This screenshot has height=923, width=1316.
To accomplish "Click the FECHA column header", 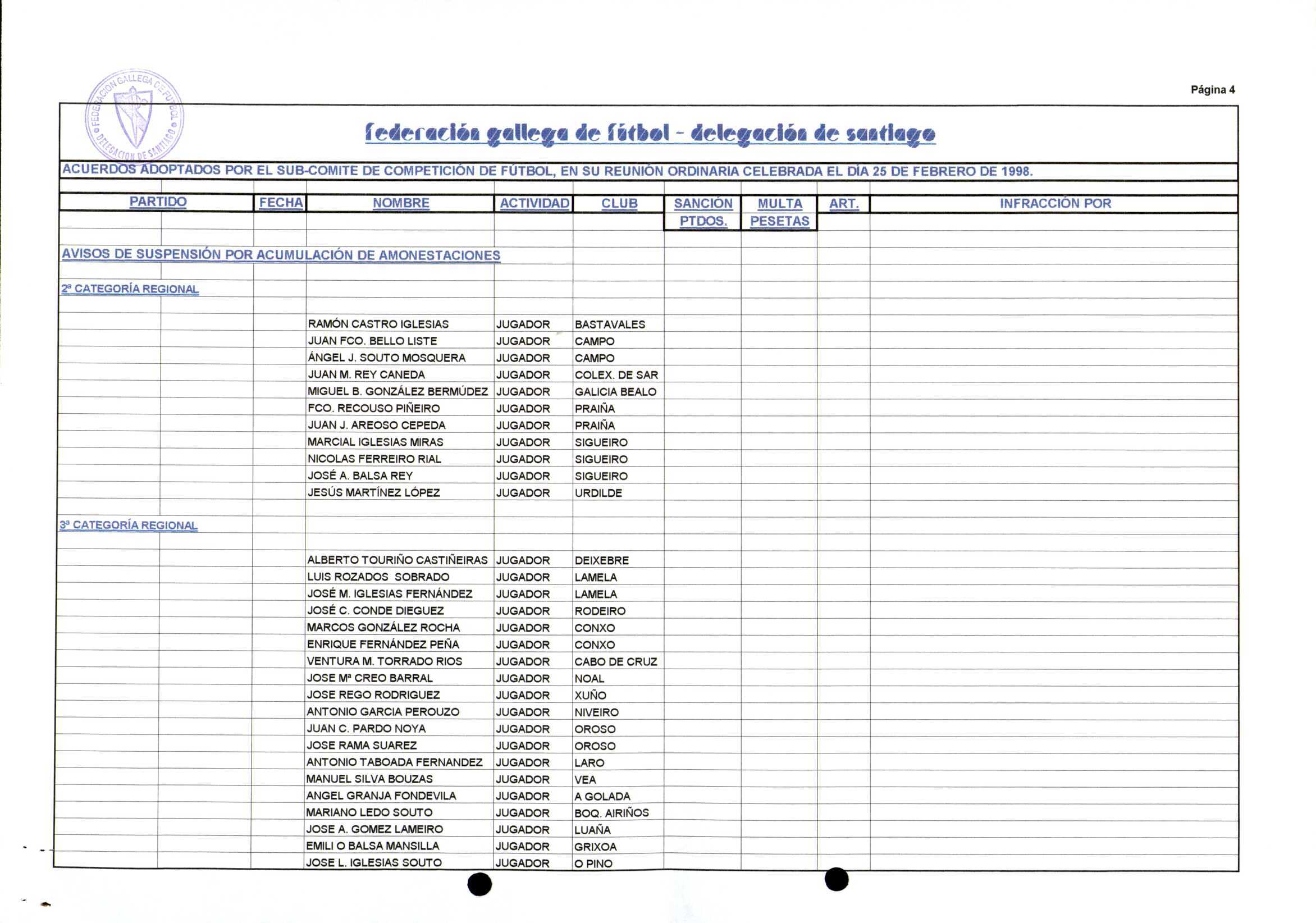I will tap(280, 203).
